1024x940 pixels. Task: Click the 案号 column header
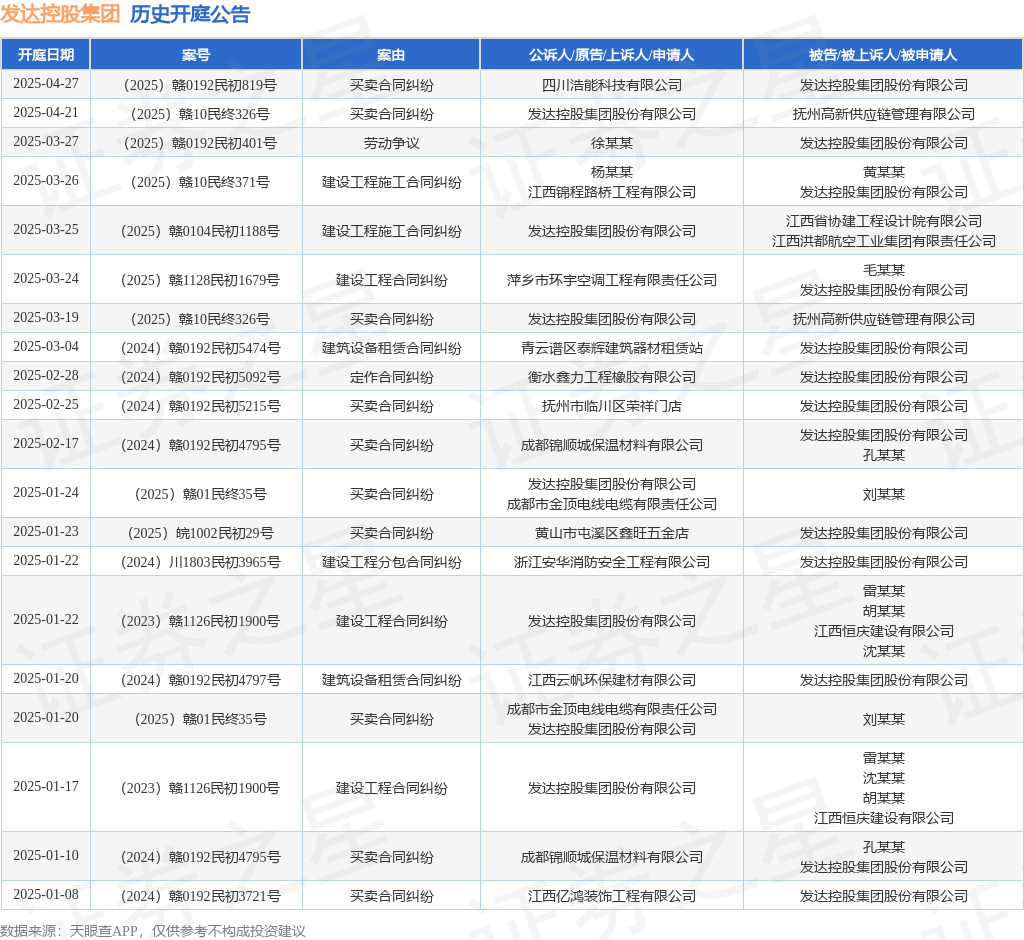pos(196,55)
